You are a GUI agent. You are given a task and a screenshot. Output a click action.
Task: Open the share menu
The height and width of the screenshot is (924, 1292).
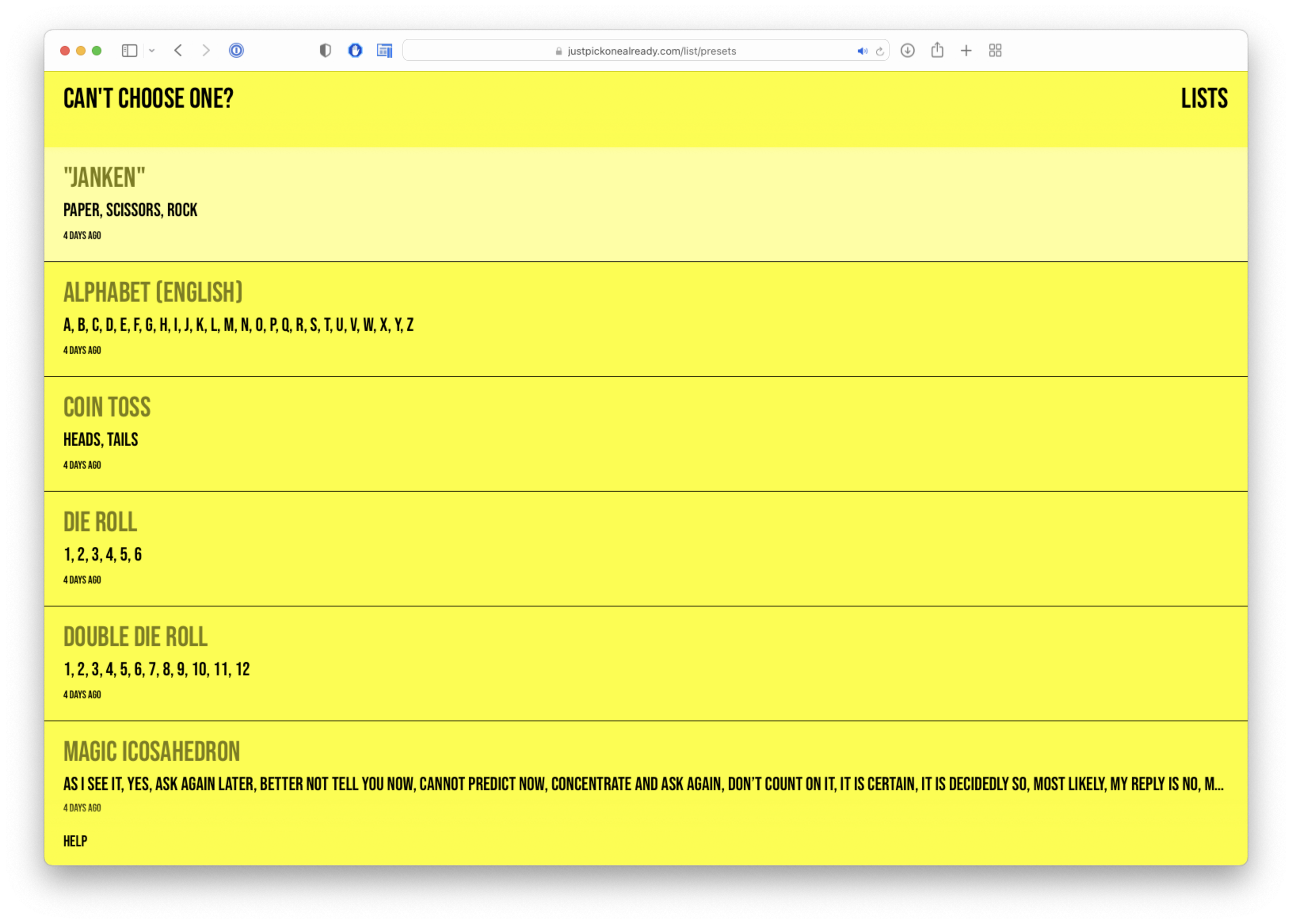click(938, 51)
